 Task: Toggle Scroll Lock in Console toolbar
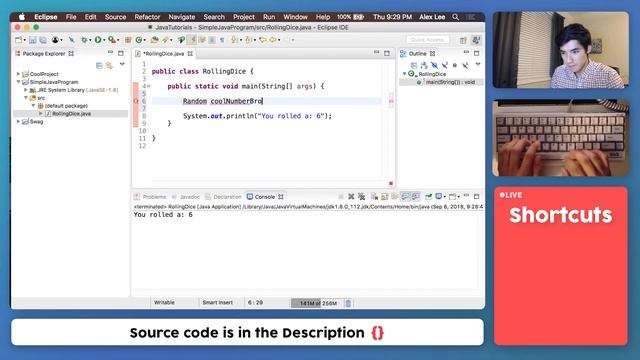[x=384, y=197]
